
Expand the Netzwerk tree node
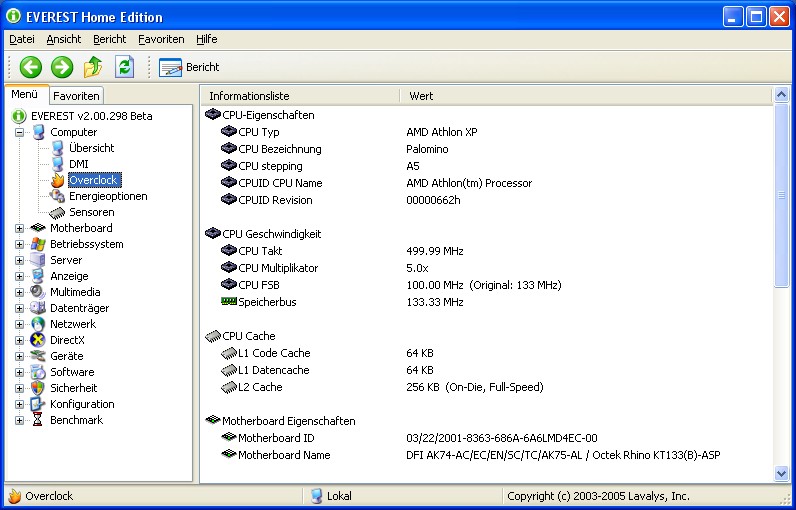click(x=19, y=324)
